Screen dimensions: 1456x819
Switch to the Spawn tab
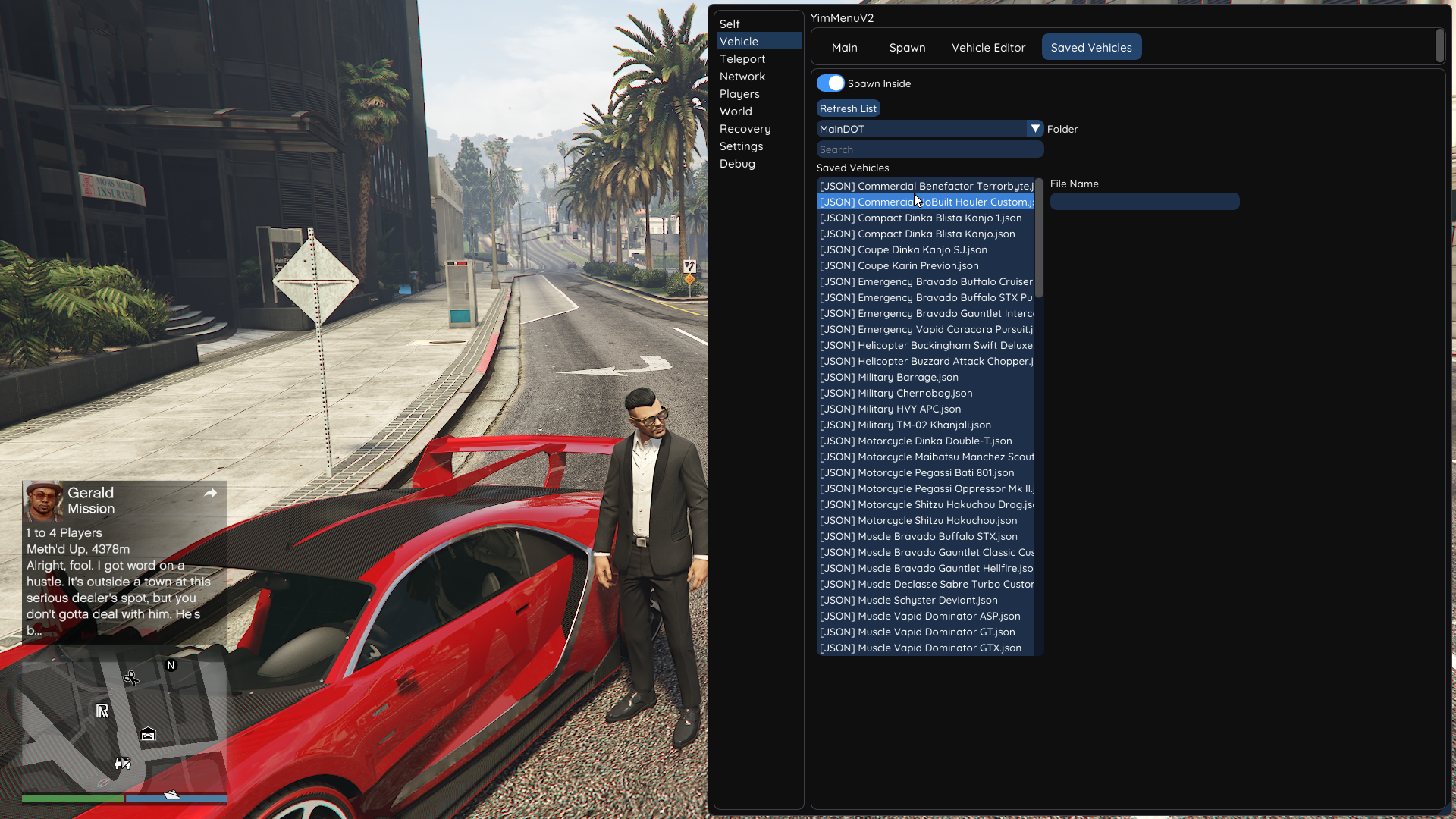(x=907, y=47)
